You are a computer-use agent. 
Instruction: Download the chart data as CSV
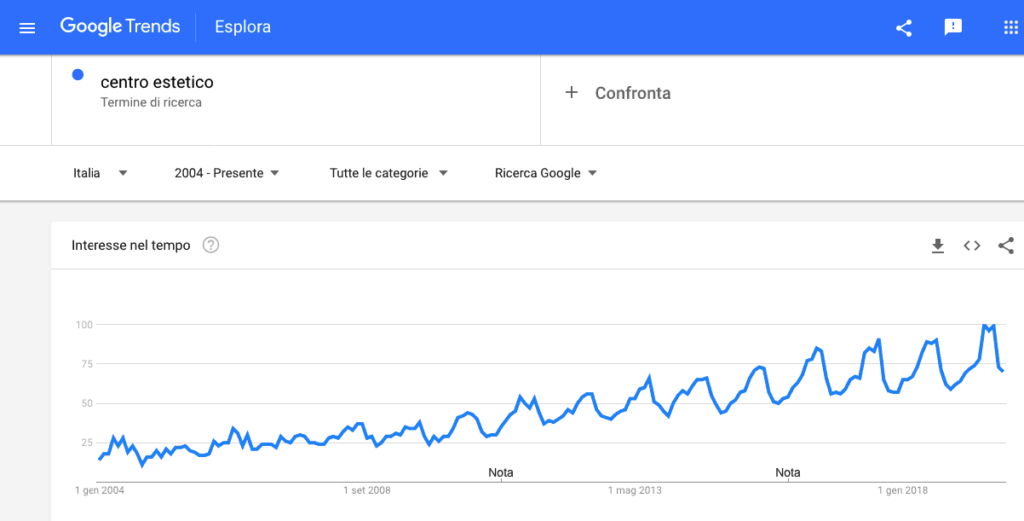pyautogui.click(x=938, y=245)
